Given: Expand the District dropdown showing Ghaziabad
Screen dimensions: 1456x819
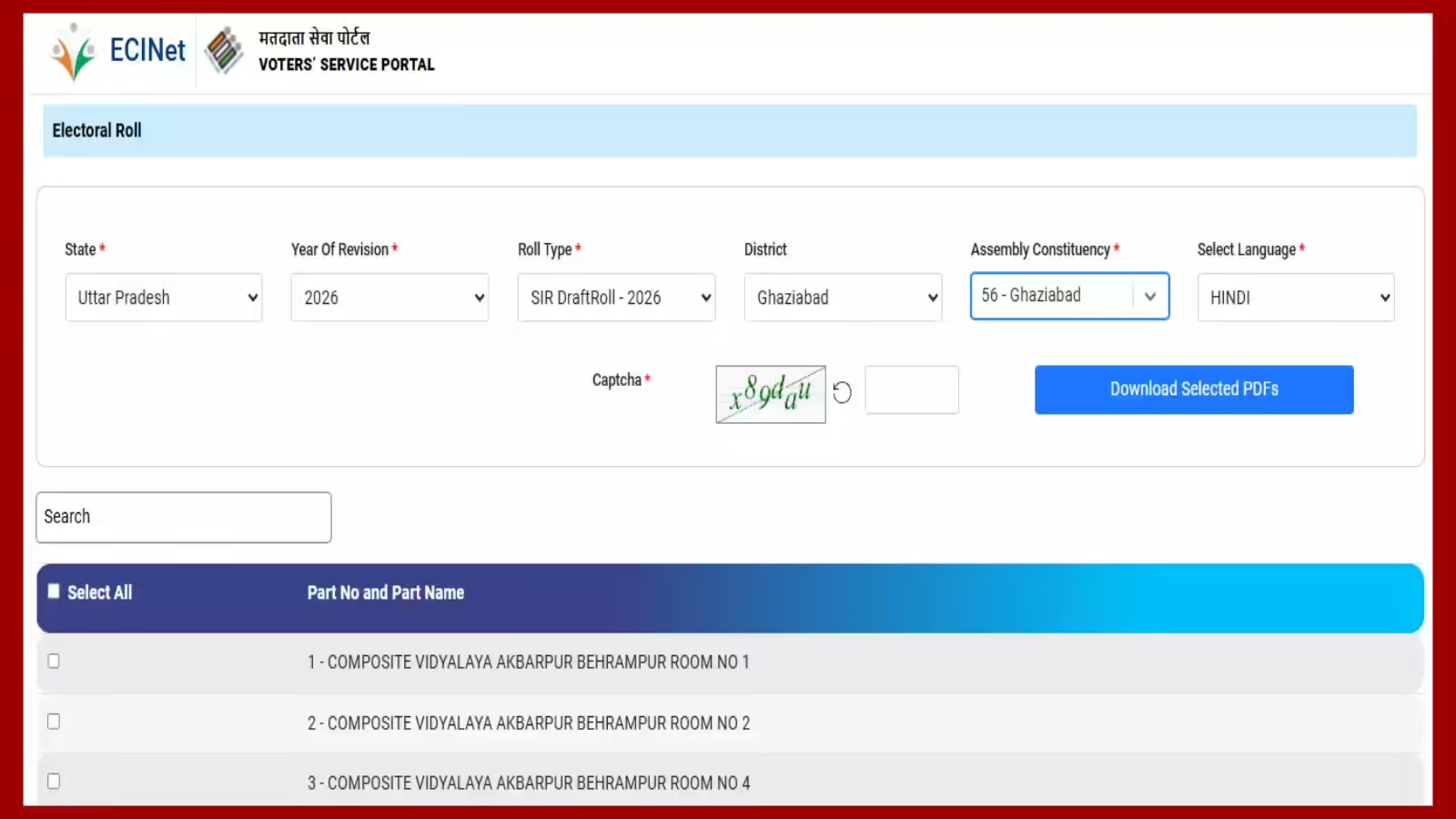Looking at the screenshot, I should (843, 298).
